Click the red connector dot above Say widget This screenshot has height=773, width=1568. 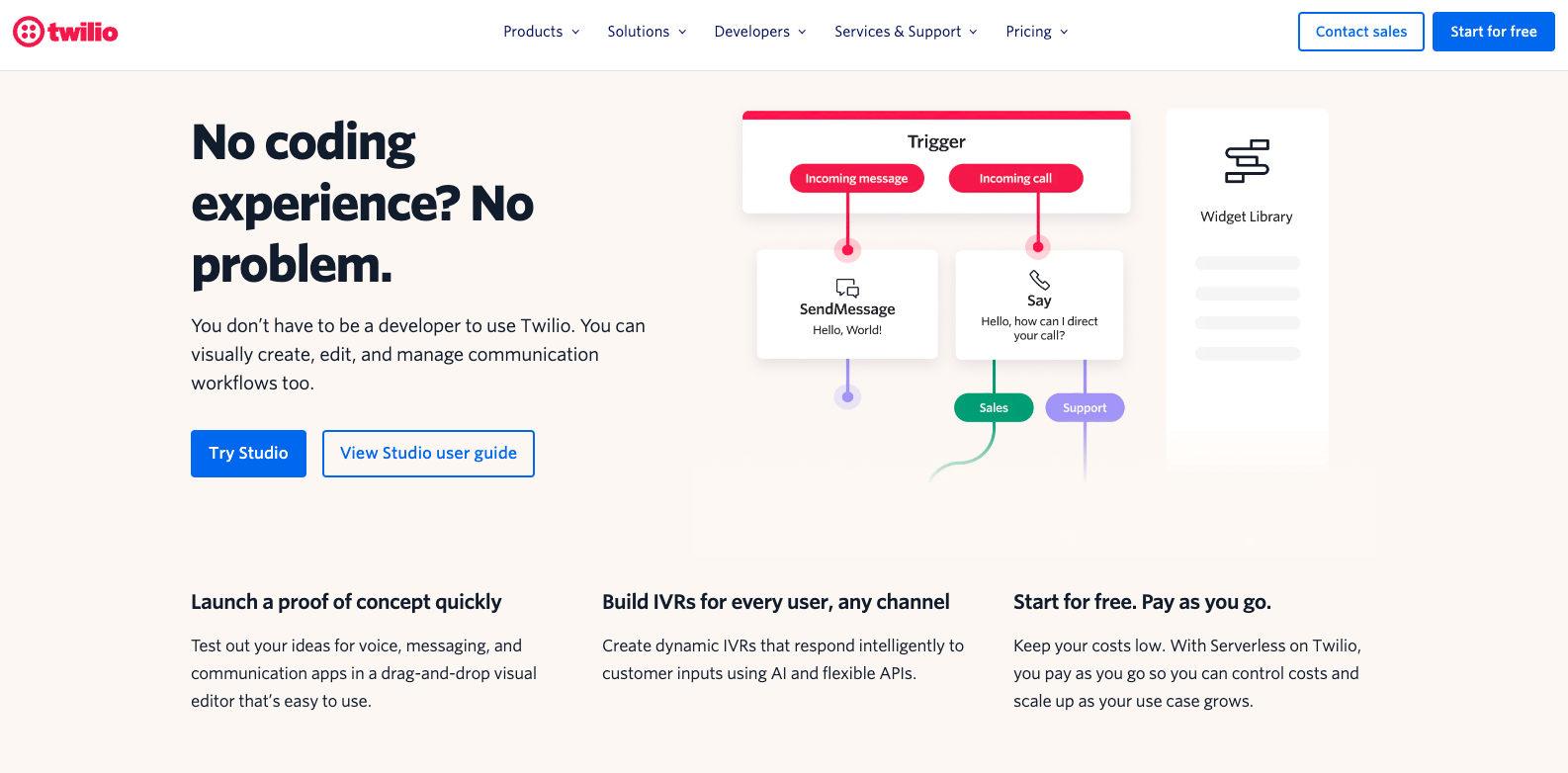(x=1038, y=246)
